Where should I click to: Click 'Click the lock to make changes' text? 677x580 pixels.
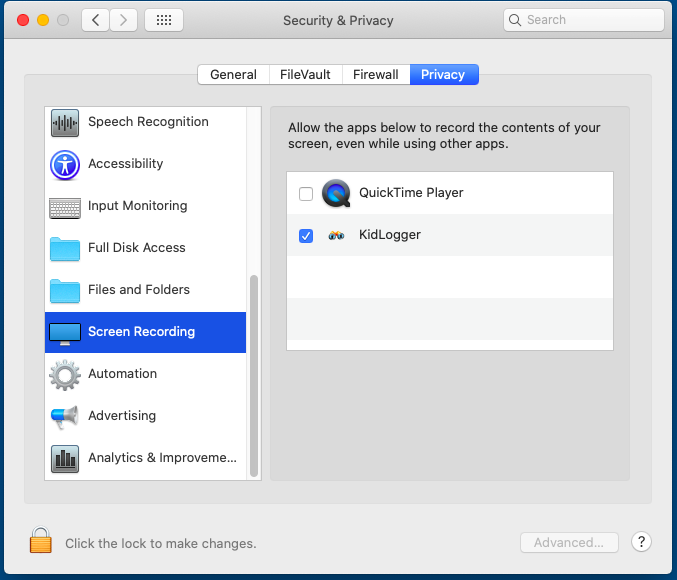(x=161, y=543)
